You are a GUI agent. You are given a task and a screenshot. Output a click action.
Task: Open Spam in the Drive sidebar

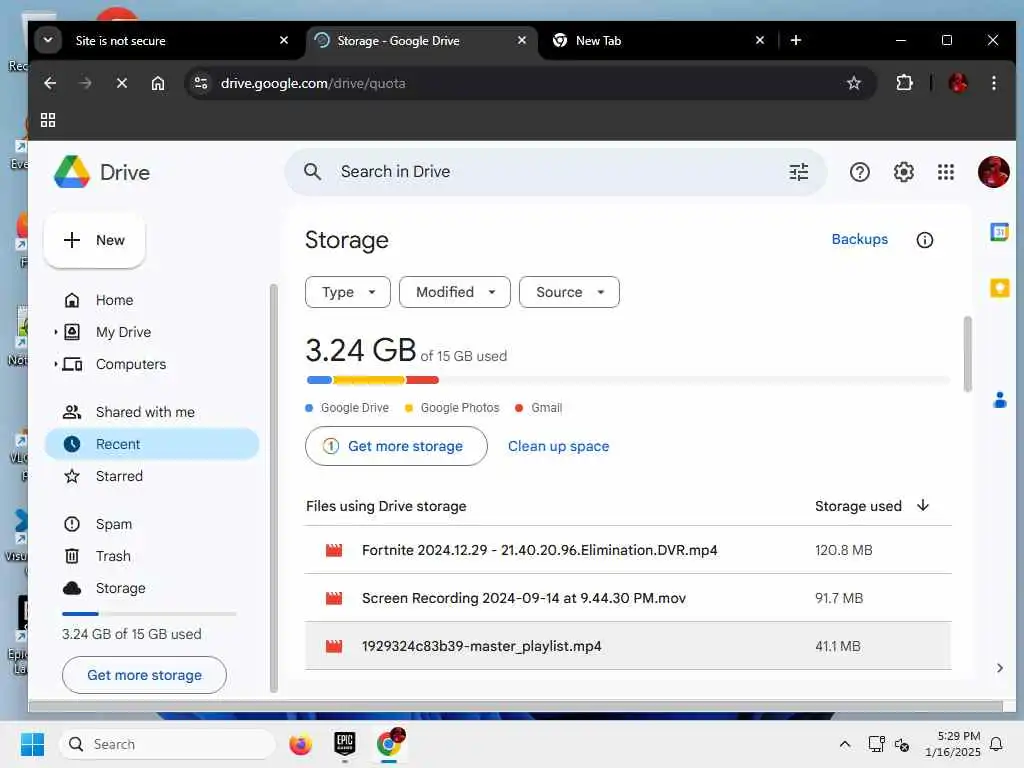152,524
